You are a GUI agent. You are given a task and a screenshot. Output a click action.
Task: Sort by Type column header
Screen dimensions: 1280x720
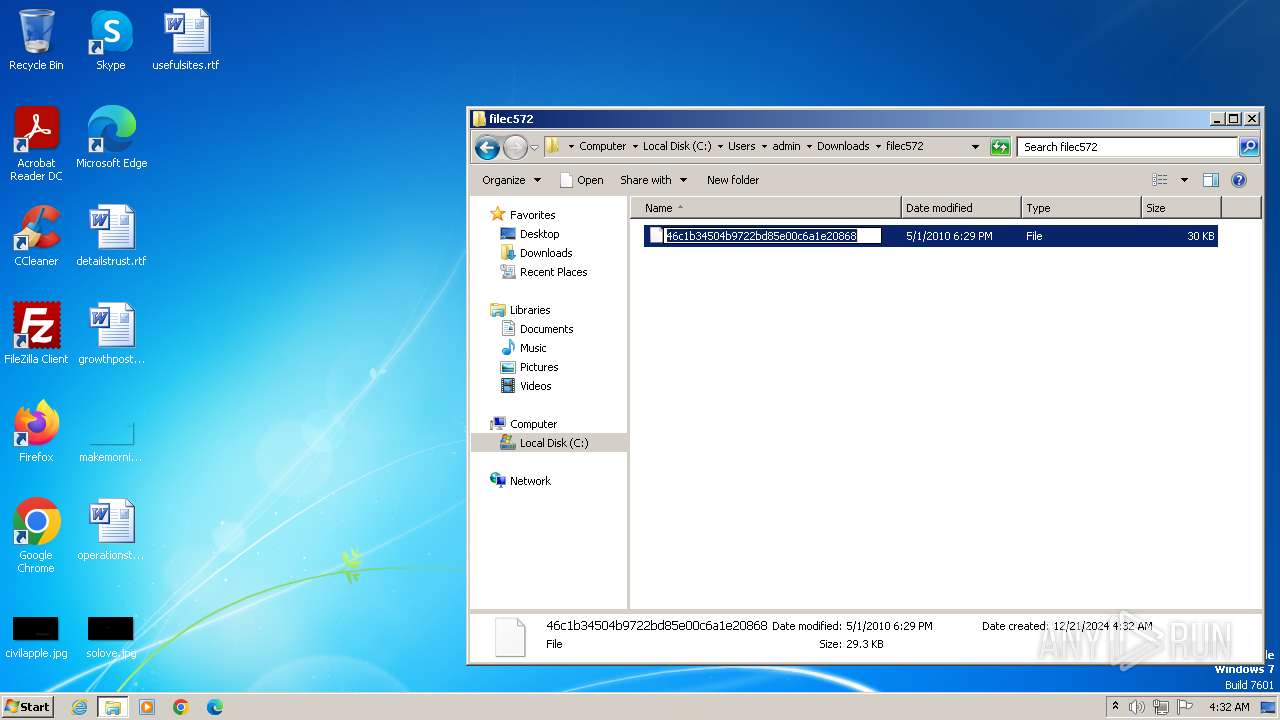point(1081,208)
